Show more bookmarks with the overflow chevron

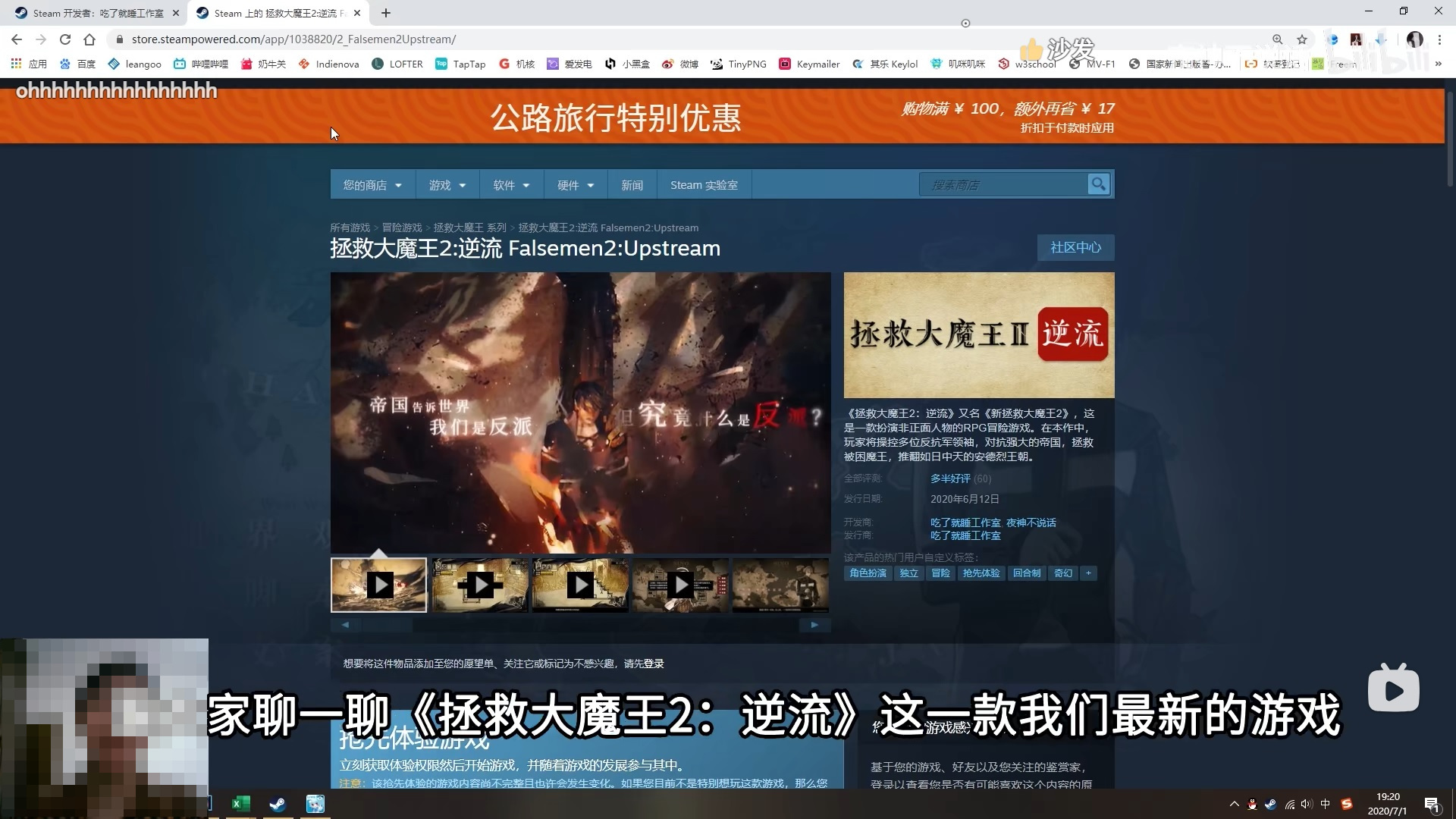pos(1438,64)
